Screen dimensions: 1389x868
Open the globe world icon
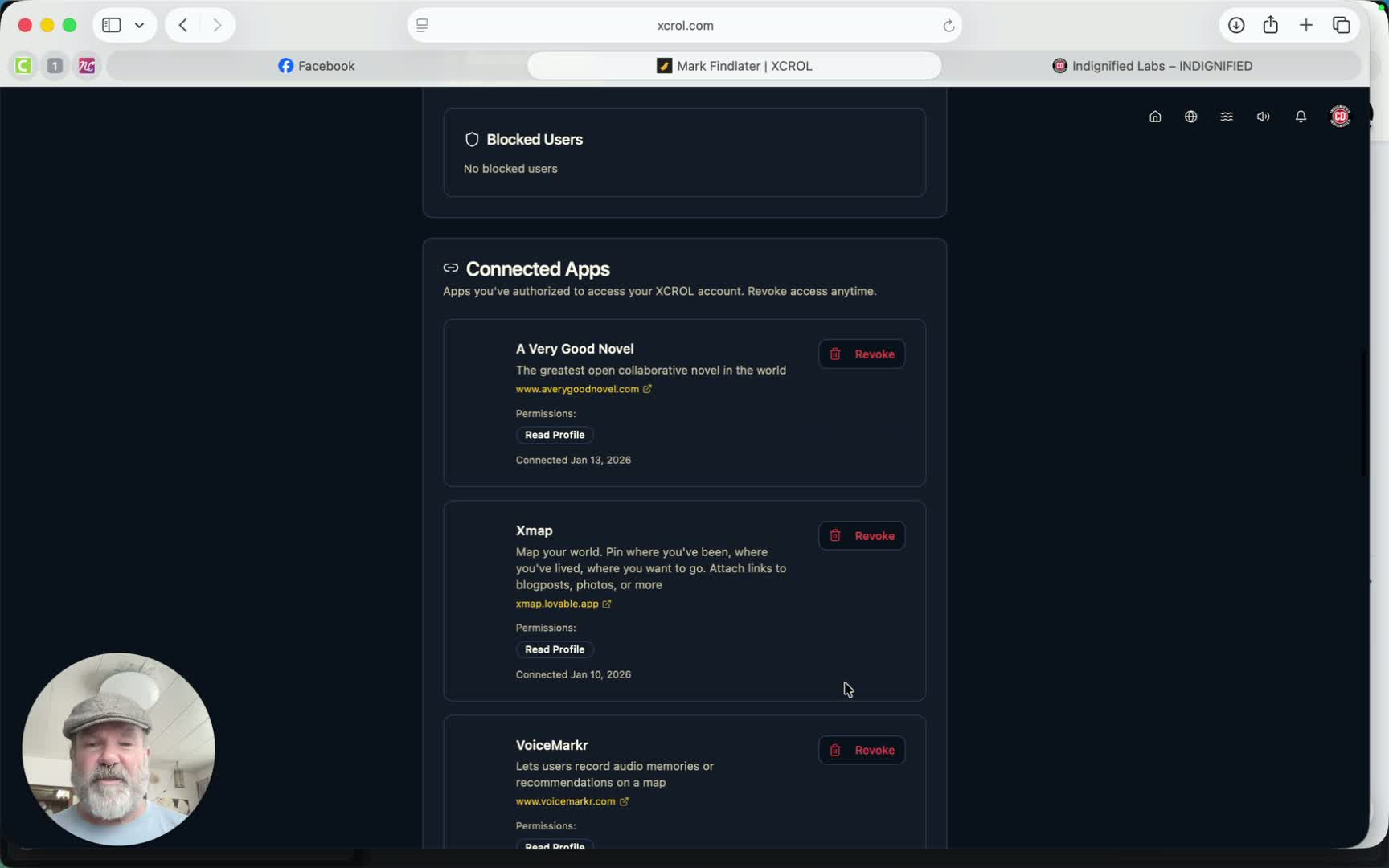click(x=1190, y=117)
